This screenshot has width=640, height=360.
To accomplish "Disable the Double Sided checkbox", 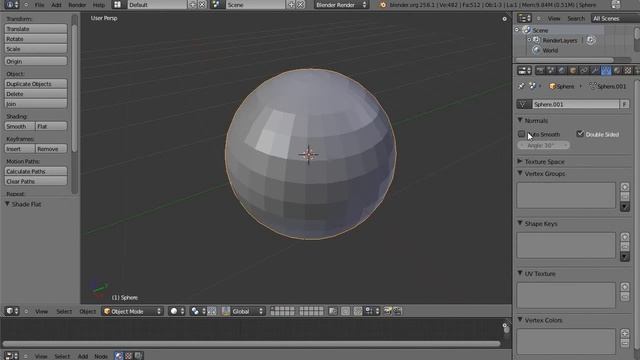I will (580, 133).
